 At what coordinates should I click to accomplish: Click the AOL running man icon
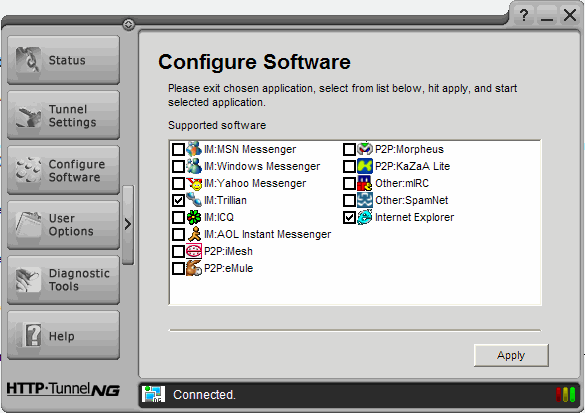194,234
